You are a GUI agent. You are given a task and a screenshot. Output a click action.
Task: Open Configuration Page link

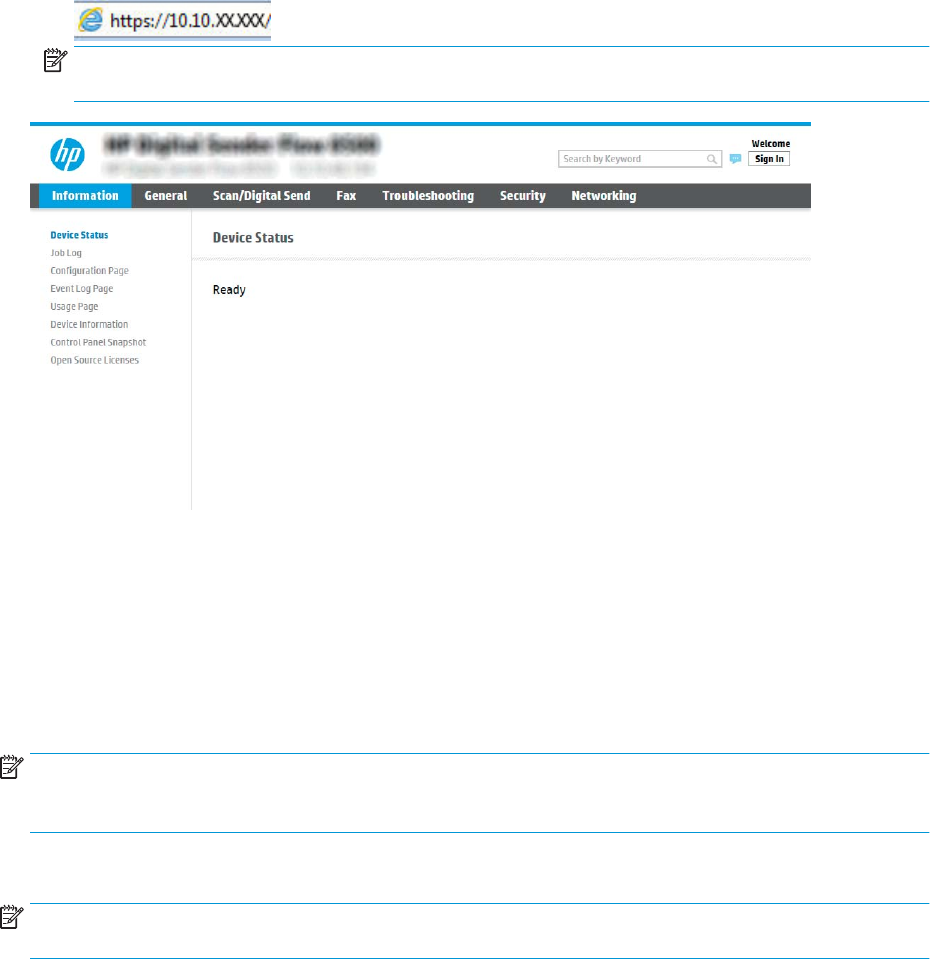89,270
